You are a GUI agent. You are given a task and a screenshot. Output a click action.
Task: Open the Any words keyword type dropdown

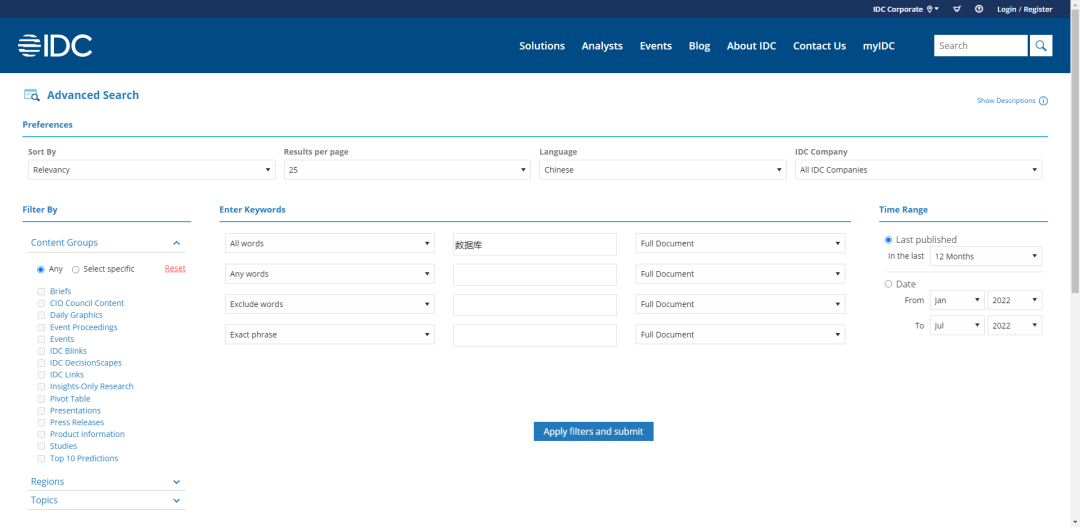tap(330, 273)
